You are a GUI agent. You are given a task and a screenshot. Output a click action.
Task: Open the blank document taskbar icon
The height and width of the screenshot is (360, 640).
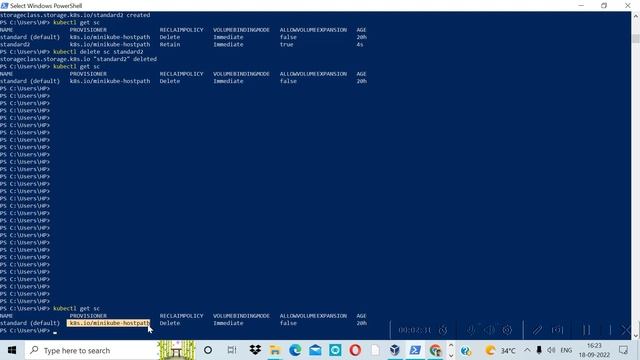(x=375, y=350)
